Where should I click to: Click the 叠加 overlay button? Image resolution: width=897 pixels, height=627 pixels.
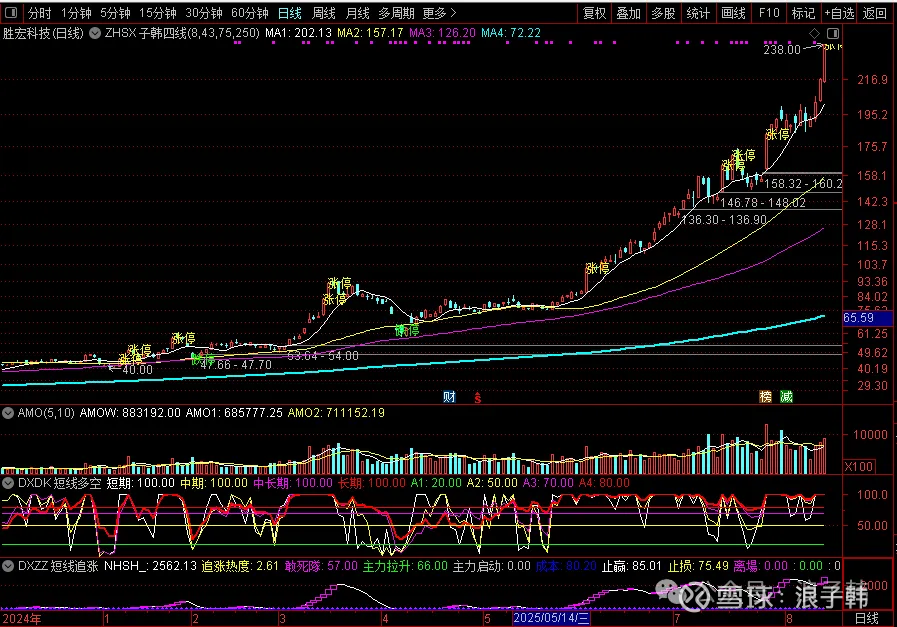click(x=629, y=13)
